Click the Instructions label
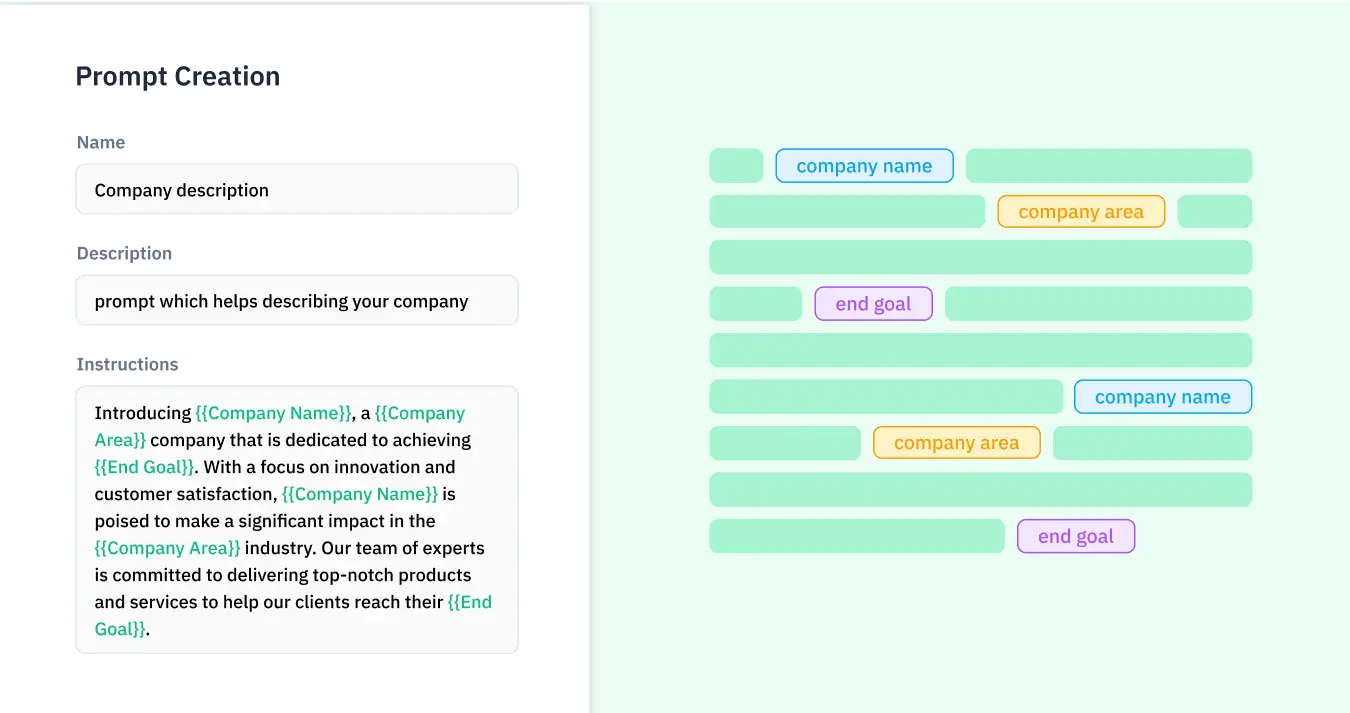The image size is (1350, 713). coord(127,364)
